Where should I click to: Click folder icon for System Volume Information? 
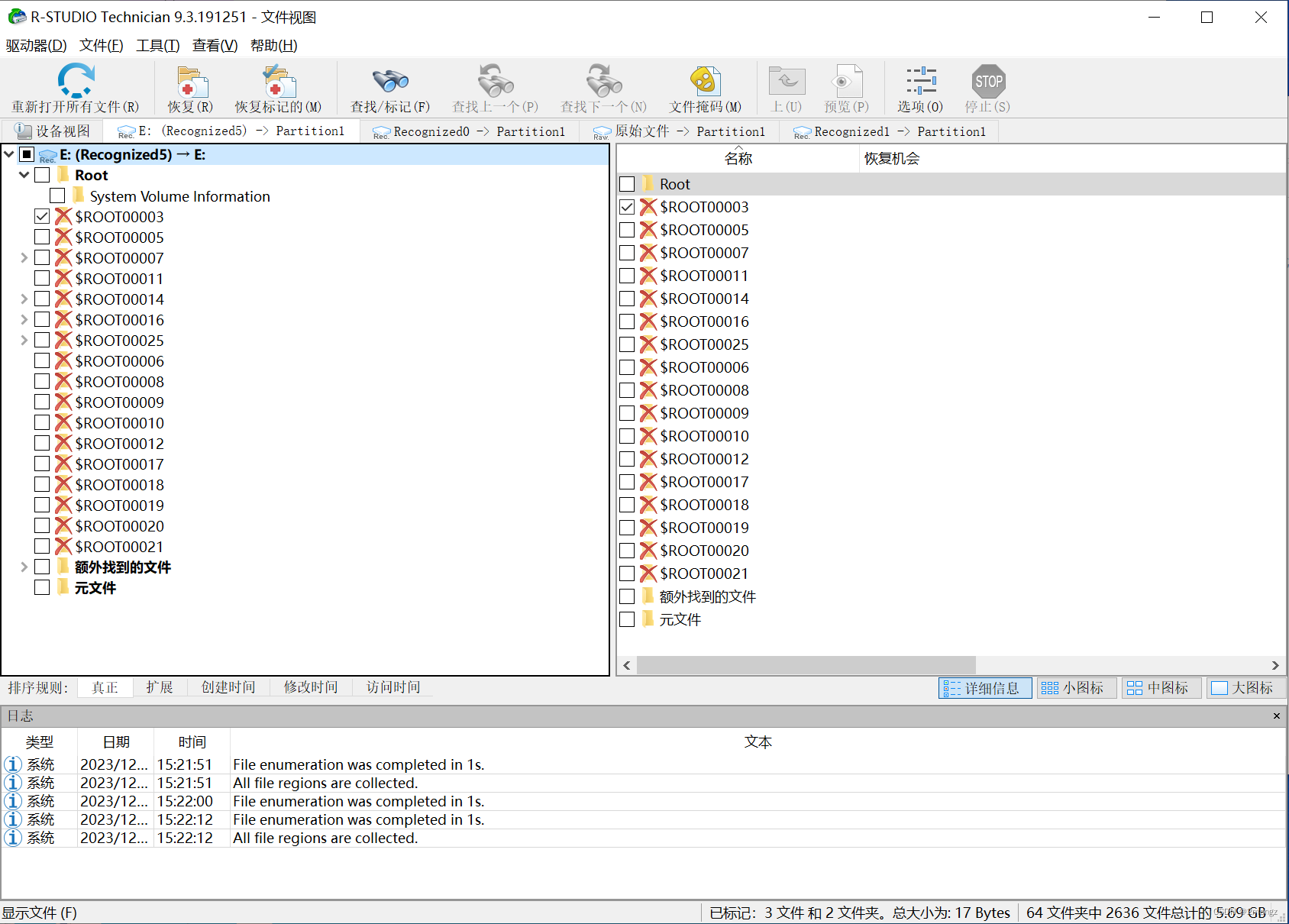79,195
